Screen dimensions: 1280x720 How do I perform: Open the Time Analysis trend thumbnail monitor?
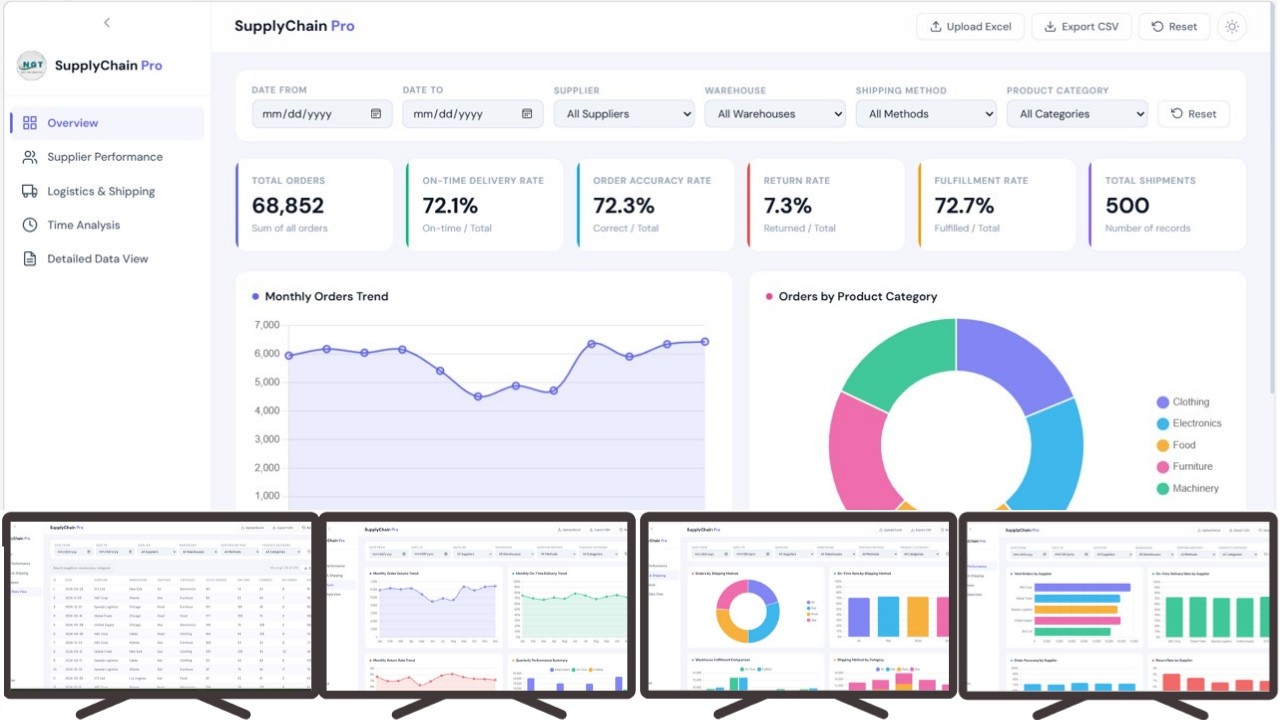[477, 604]
